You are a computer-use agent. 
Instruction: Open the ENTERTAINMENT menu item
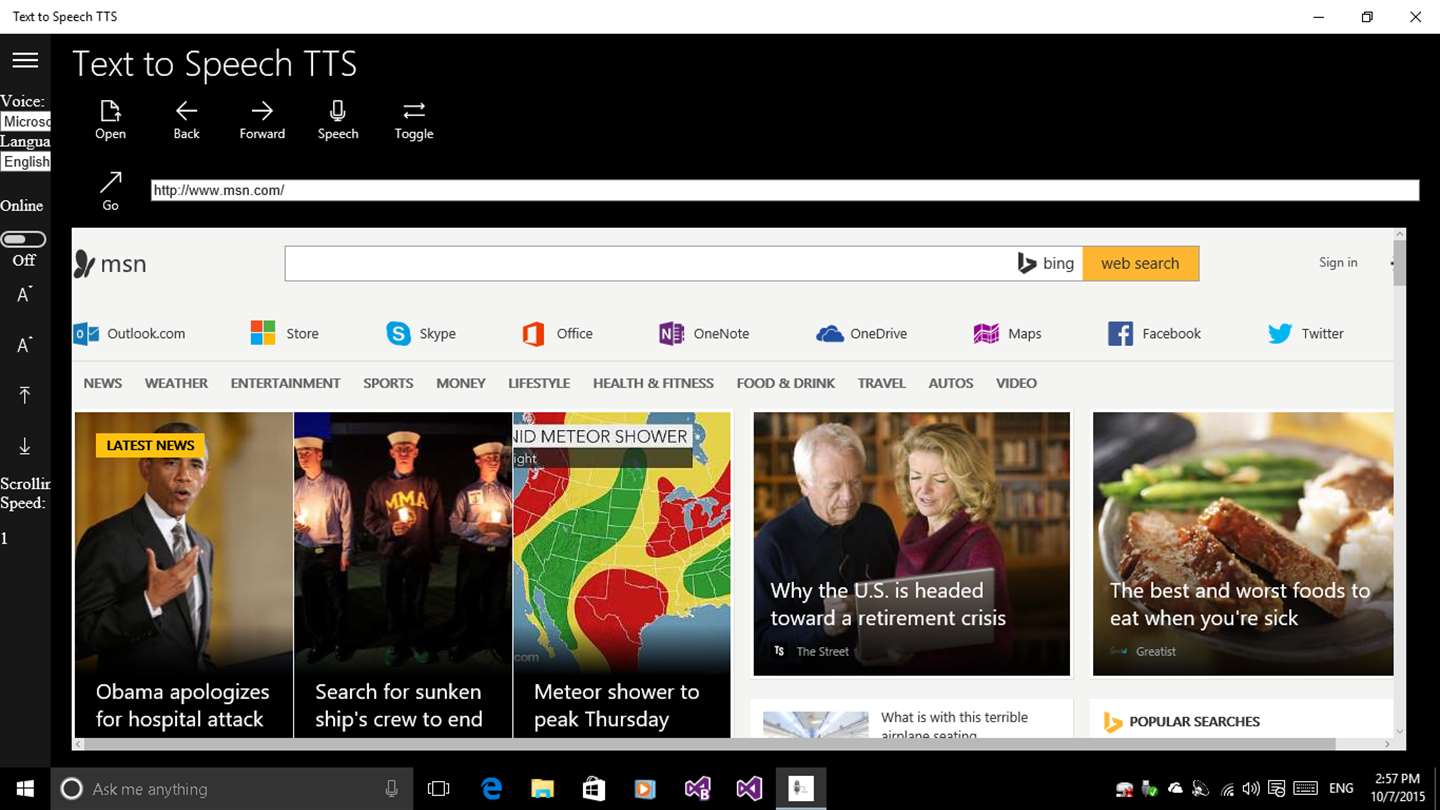click(285, 383)
